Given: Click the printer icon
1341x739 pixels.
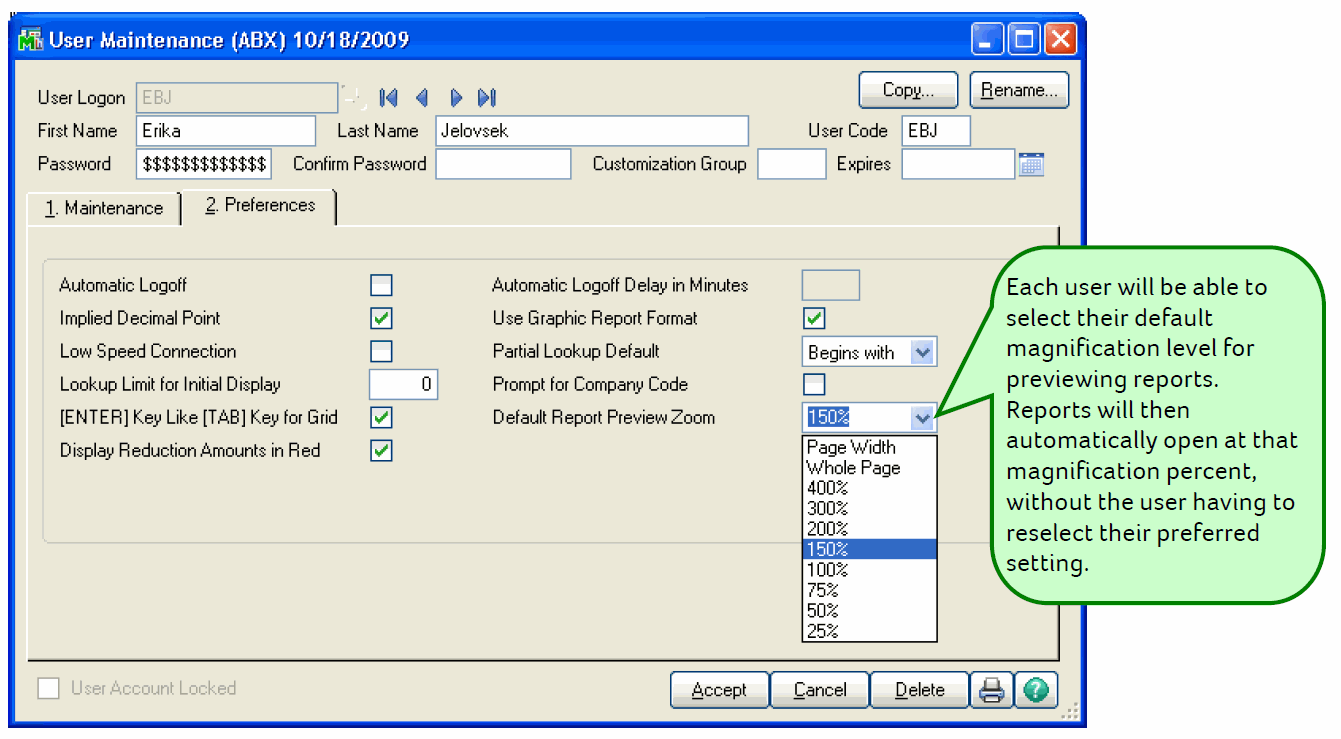Looking at the screenshot, I should pyautogui.click(x=991, y=690).
